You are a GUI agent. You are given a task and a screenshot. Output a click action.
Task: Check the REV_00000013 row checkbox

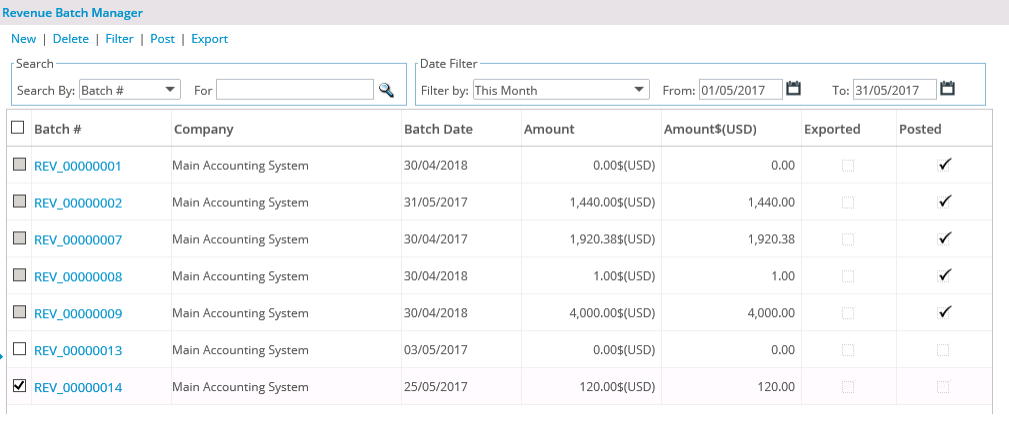pyautogui.click(x=19, y=349)
